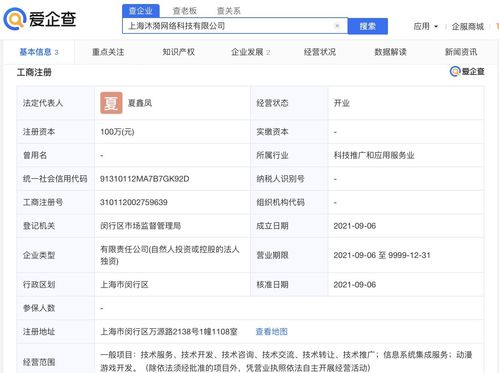The height and width of the screenshot is (373, 499).
Task: Click the business term 2021-09-06 至 9999-12-31
Action: (x=382, y=255)
